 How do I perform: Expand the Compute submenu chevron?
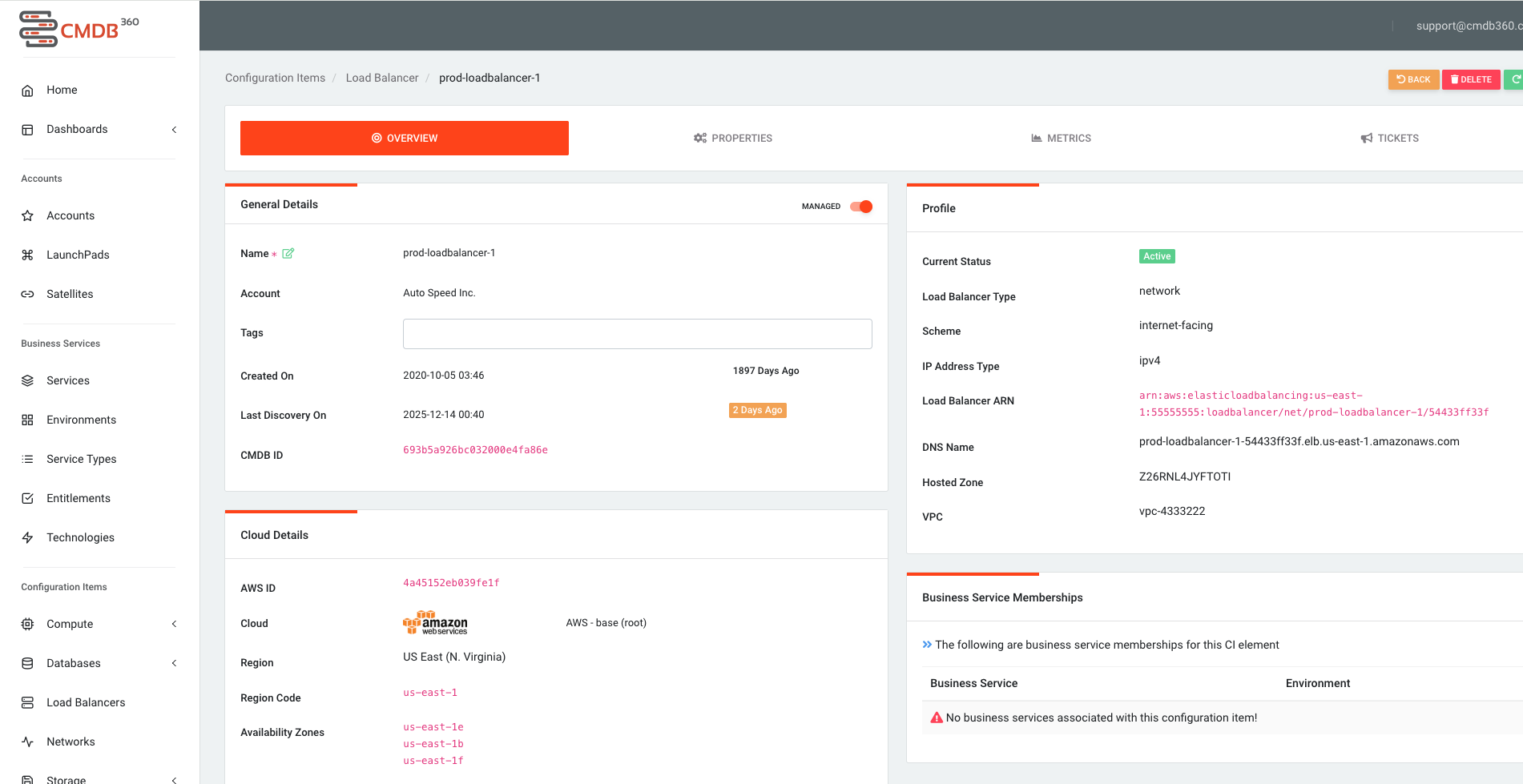pos(174,625)
